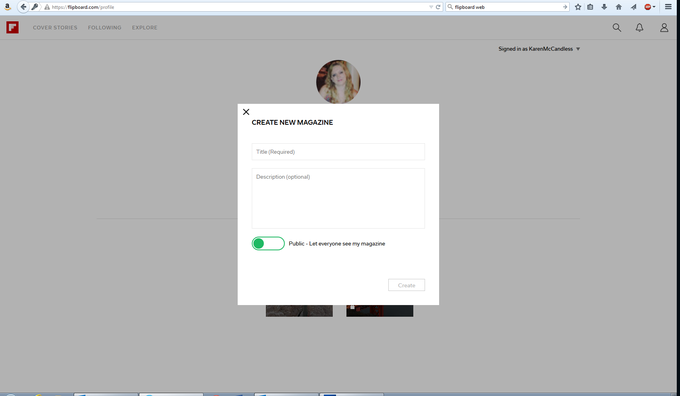680x396 pixels.
Task: Open the notifications bell icon
Action: [639, 27]
